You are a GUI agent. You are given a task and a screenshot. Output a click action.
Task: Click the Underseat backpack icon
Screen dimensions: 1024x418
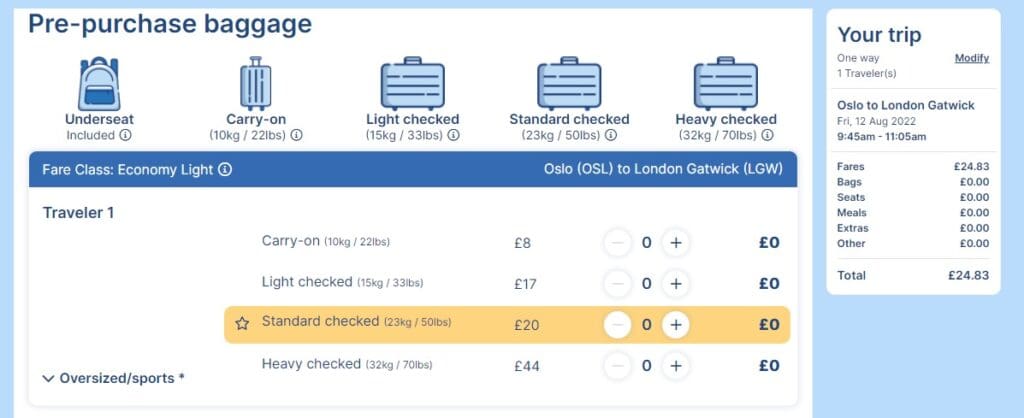(99, 83)
